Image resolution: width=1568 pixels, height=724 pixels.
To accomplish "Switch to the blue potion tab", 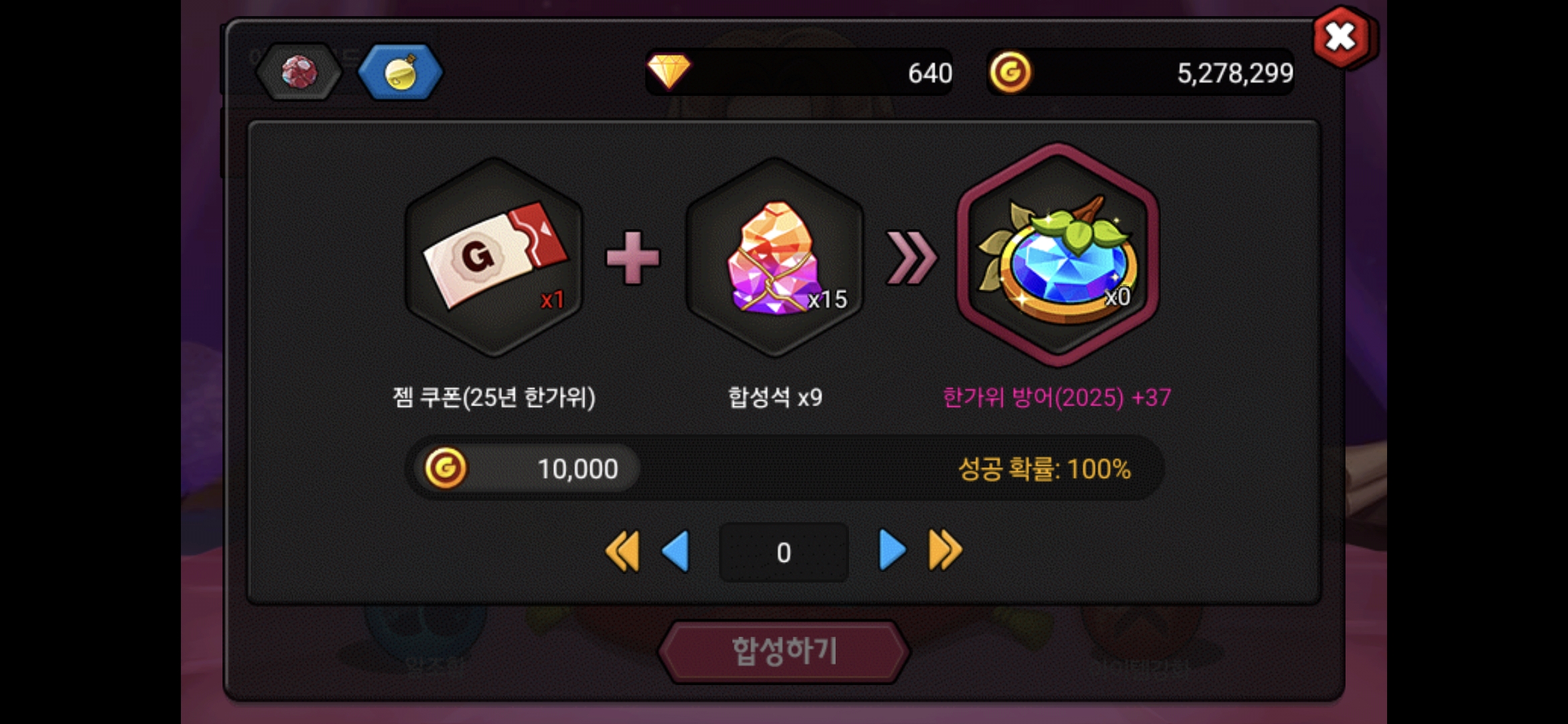I will pyautogui.click(x=400, y=72).
